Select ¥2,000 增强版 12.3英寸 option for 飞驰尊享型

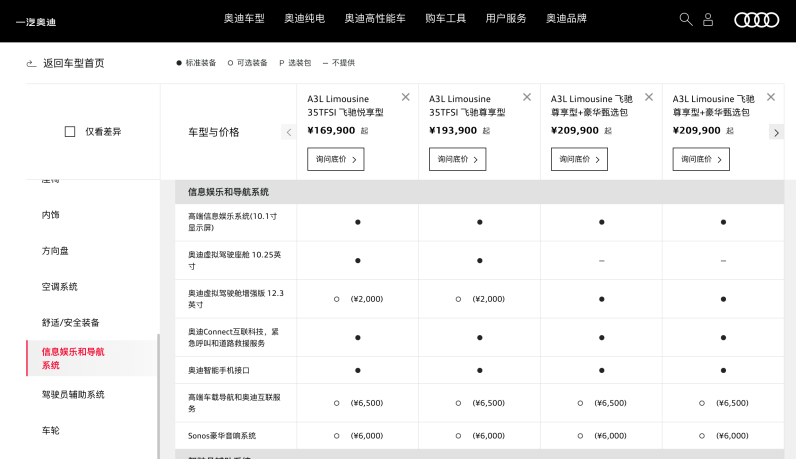coord(458,299)
